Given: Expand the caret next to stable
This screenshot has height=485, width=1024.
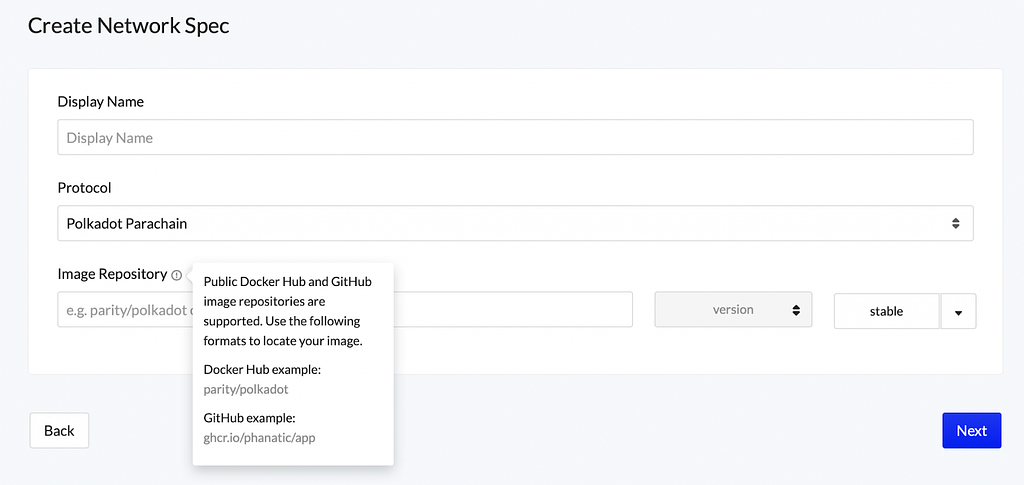Looking at the screenshot, I should coord(958,312).
